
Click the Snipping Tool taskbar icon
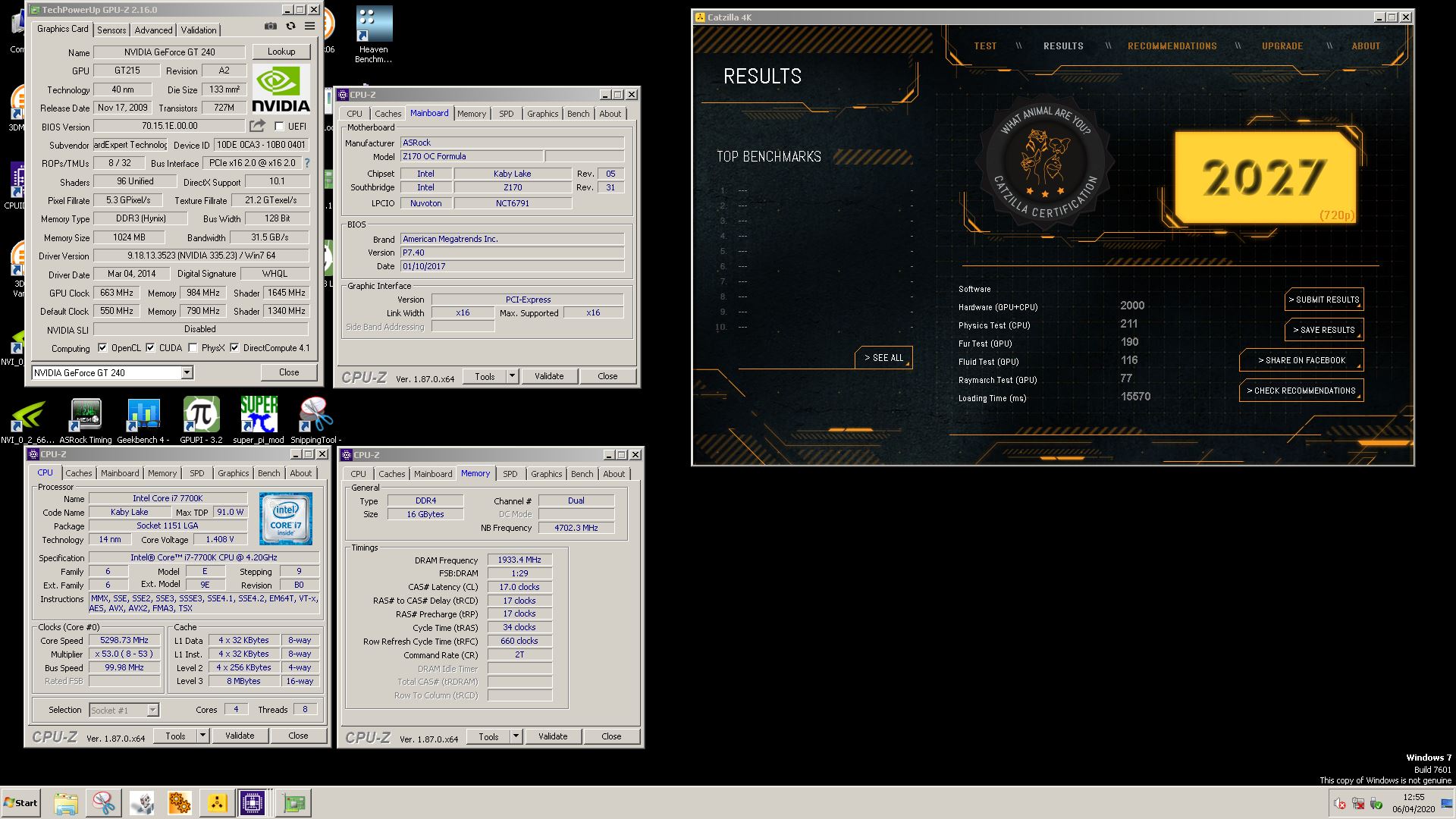(103, 803)
